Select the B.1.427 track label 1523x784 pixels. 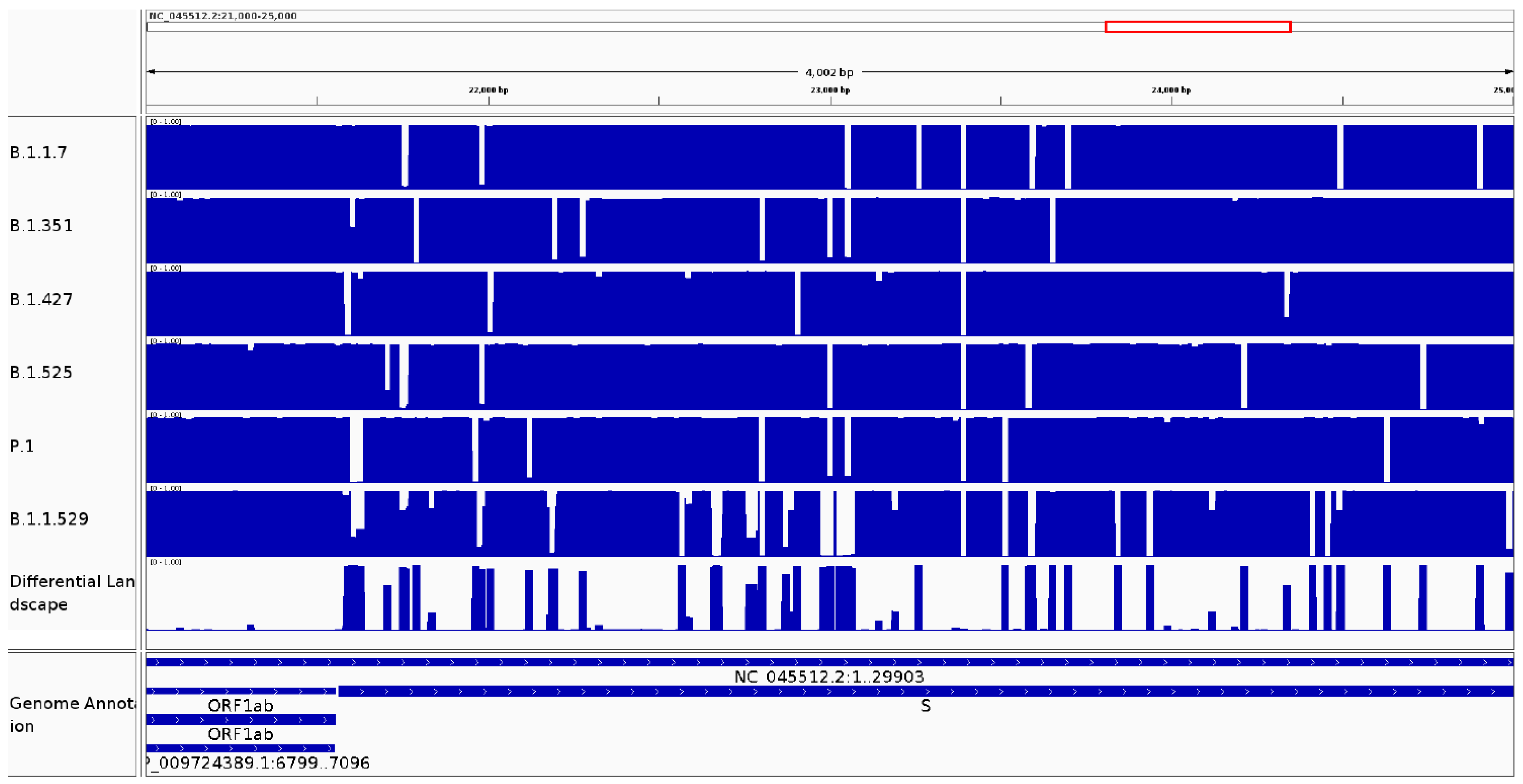coord(41,299)
